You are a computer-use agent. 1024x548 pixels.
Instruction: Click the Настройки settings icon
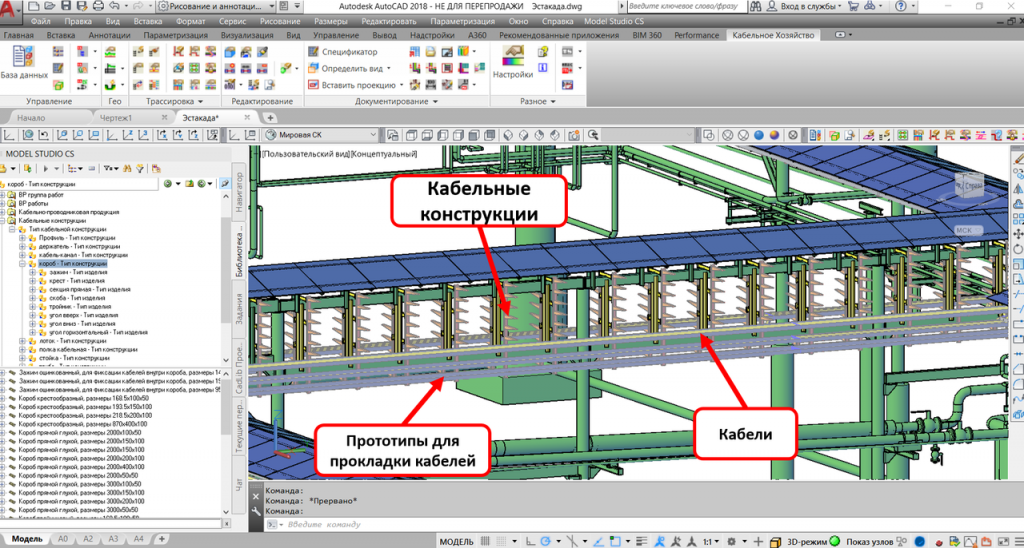513,62
